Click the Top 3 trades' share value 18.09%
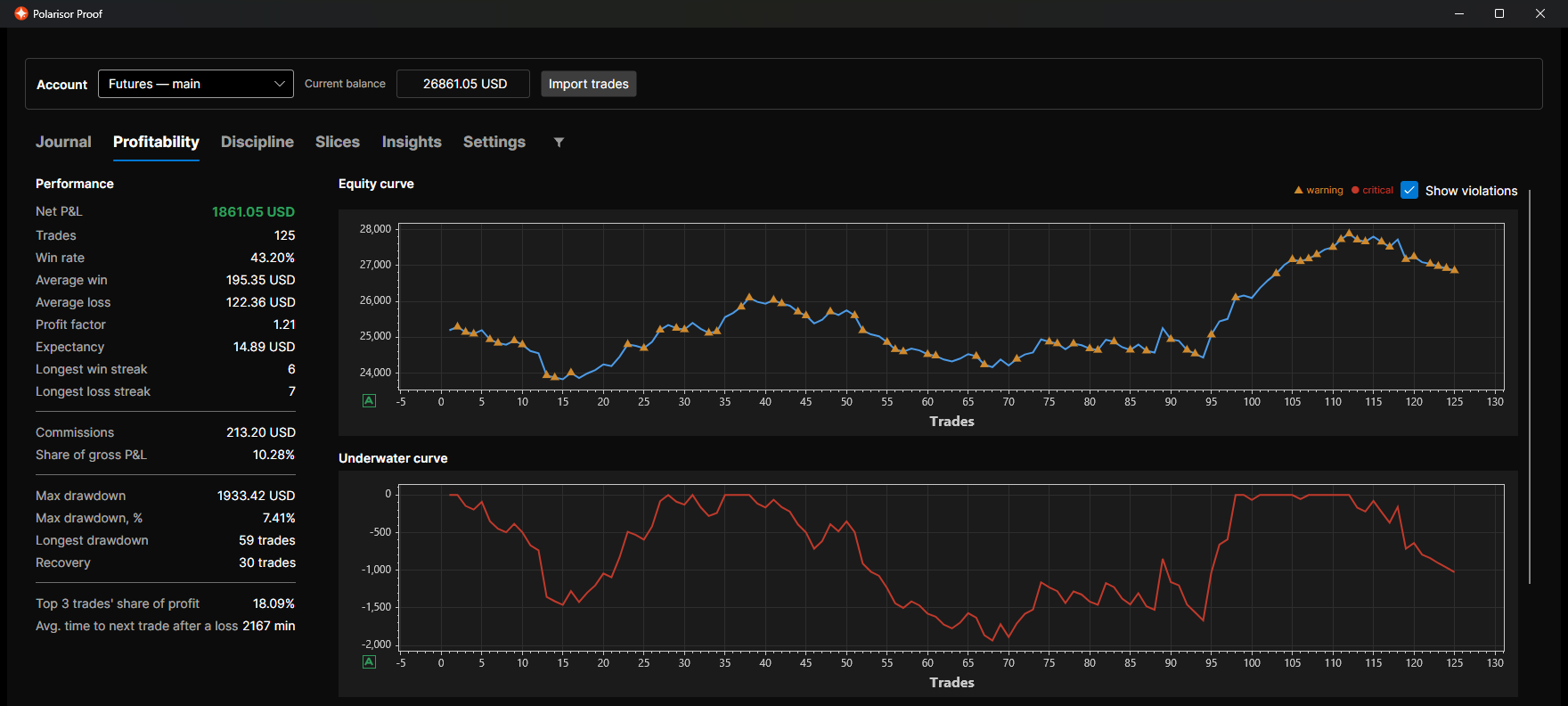 pyautogui.click(x=274, y=603)
